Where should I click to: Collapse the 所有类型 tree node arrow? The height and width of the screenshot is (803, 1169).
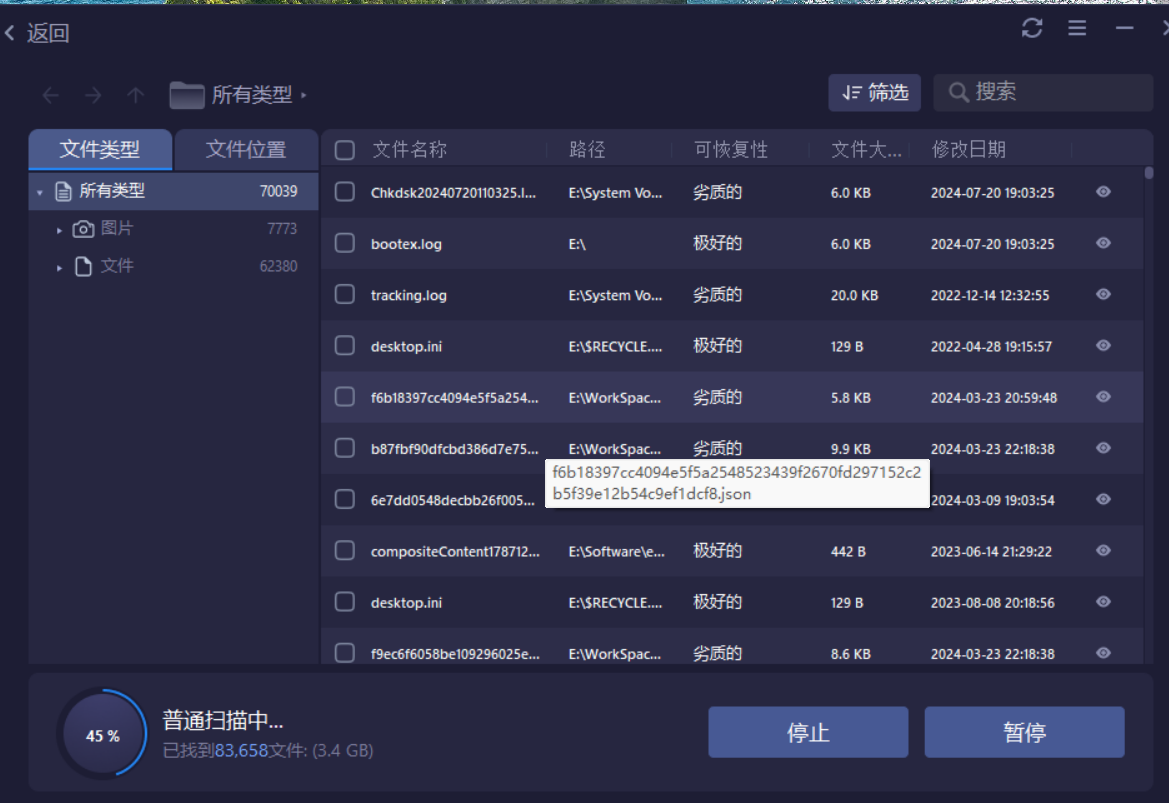tap(40, 193)
